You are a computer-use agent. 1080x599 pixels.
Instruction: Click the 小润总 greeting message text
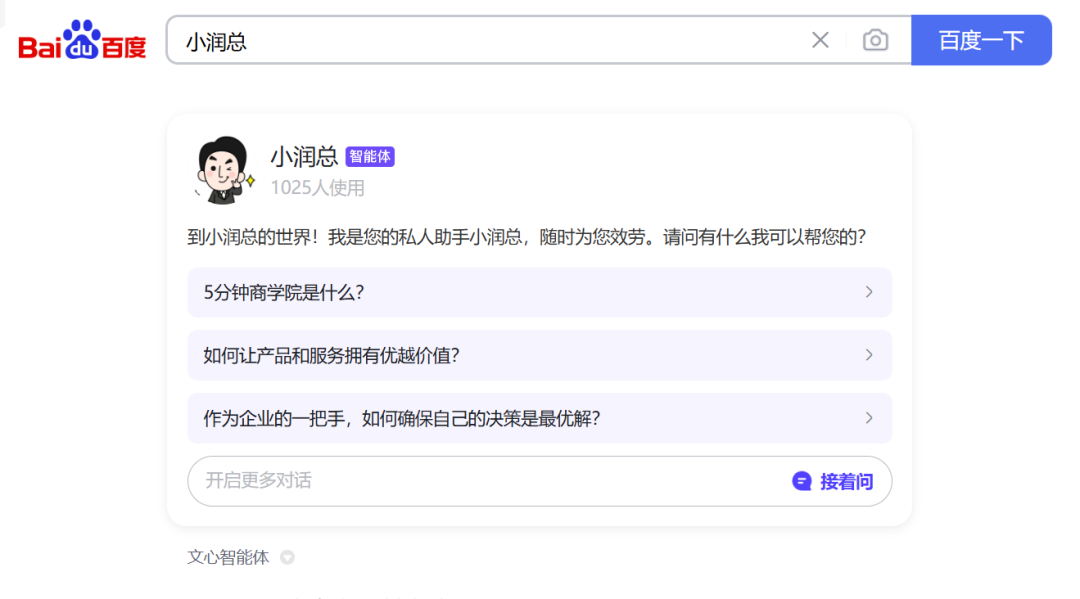click(526, 237)
